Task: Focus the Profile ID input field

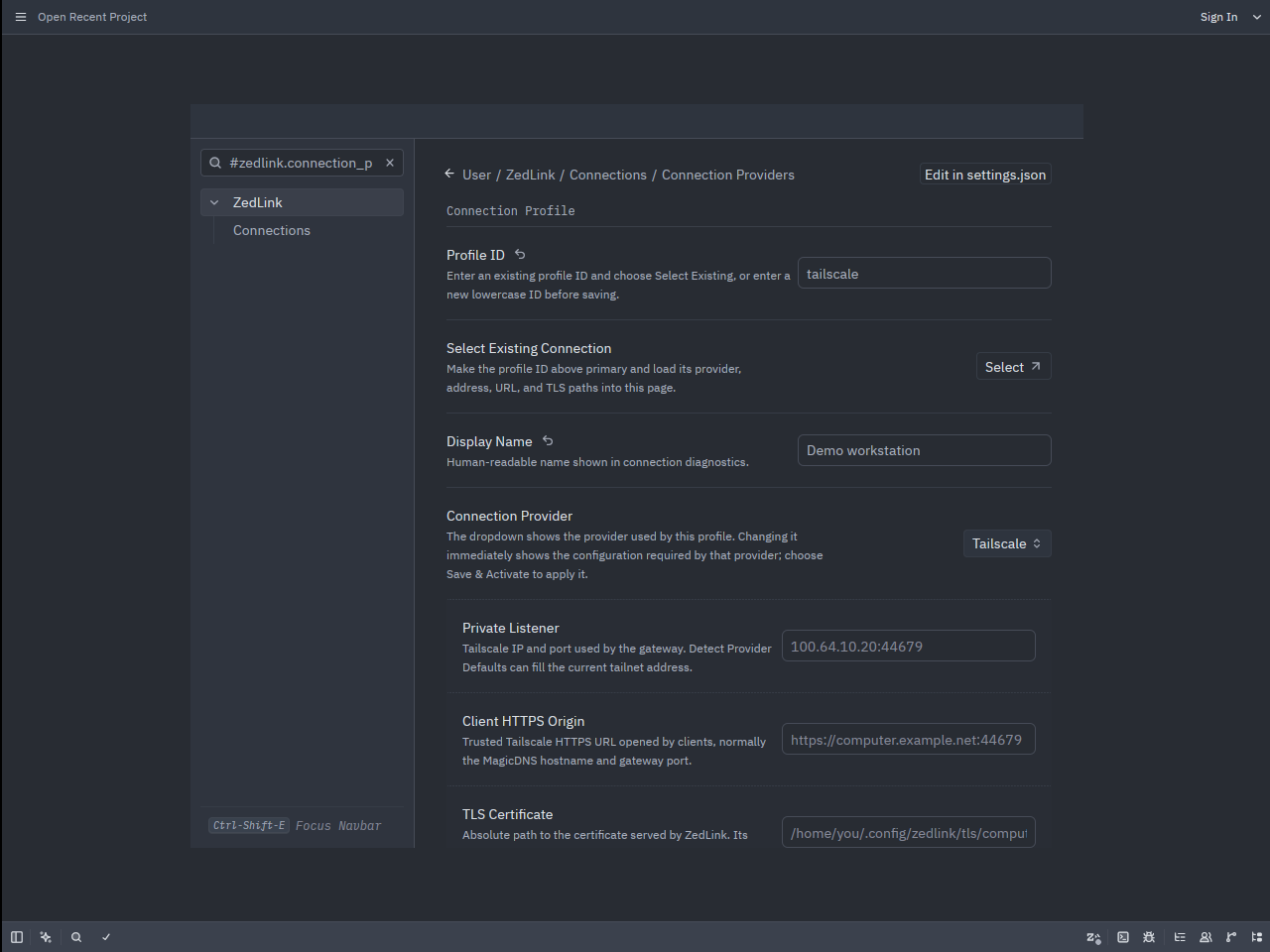Action: tap(924, 274)
